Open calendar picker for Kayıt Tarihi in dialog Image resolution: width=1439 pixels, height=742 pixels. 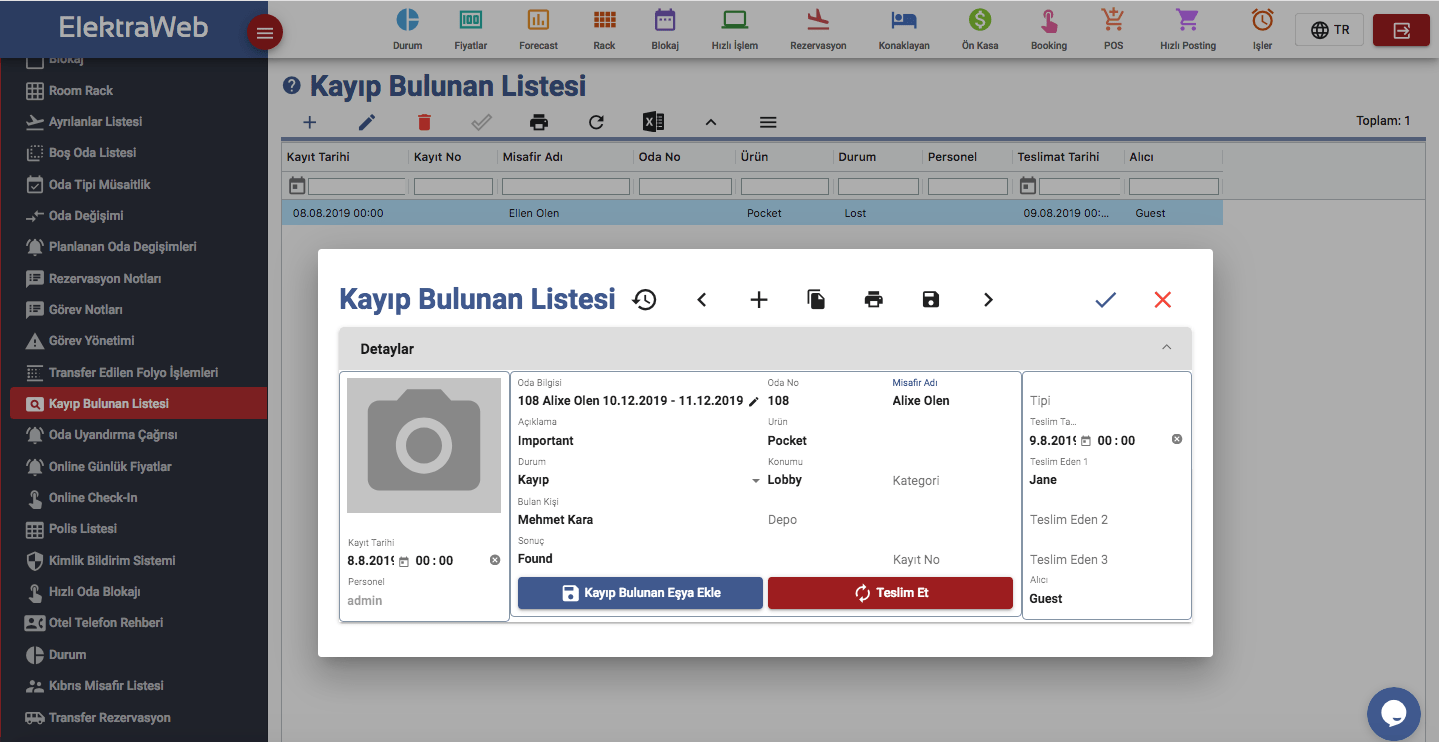[404, 561]
